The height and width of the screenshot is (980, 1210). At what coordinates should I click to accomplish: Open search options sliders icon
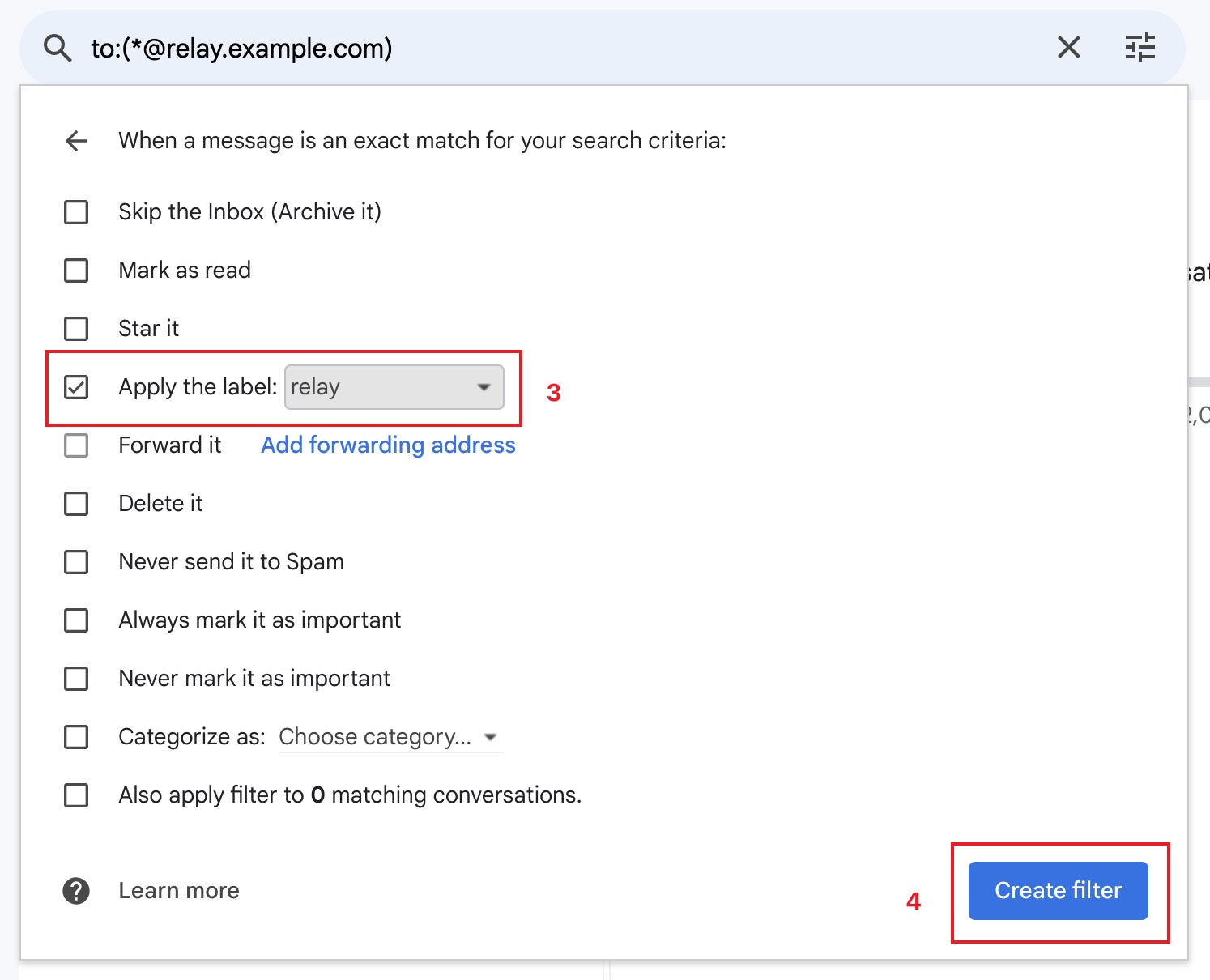[x=1140, y=48]
